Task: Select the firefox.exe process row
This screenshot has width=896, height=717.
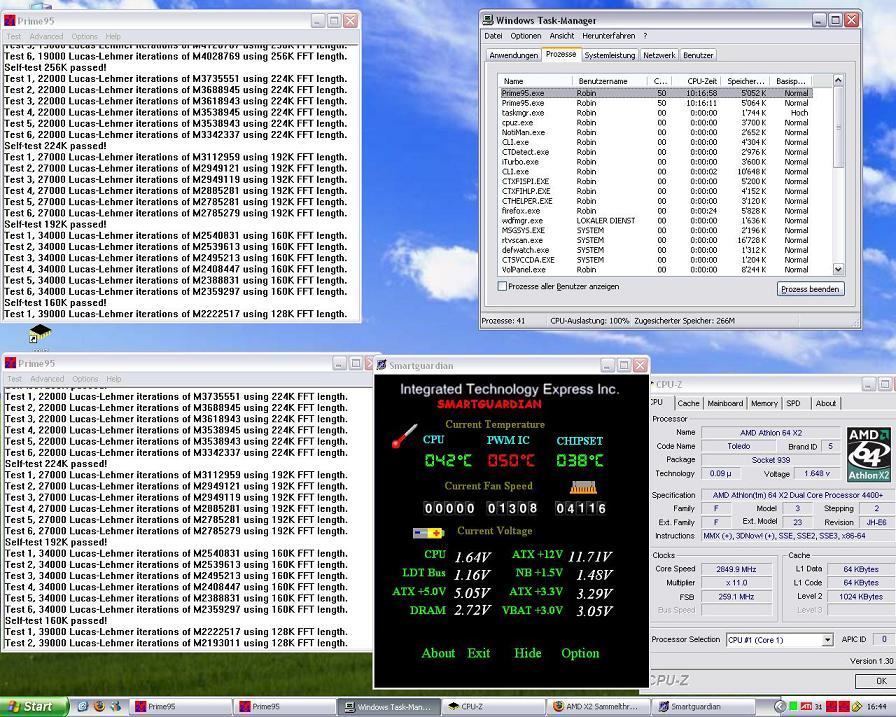Action: point(656,211)
